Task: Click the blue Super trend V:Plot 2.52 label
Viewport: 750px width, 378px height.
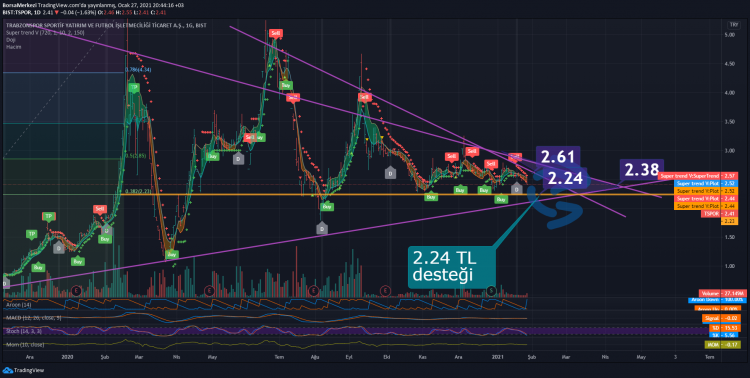Action: (706, 183)
